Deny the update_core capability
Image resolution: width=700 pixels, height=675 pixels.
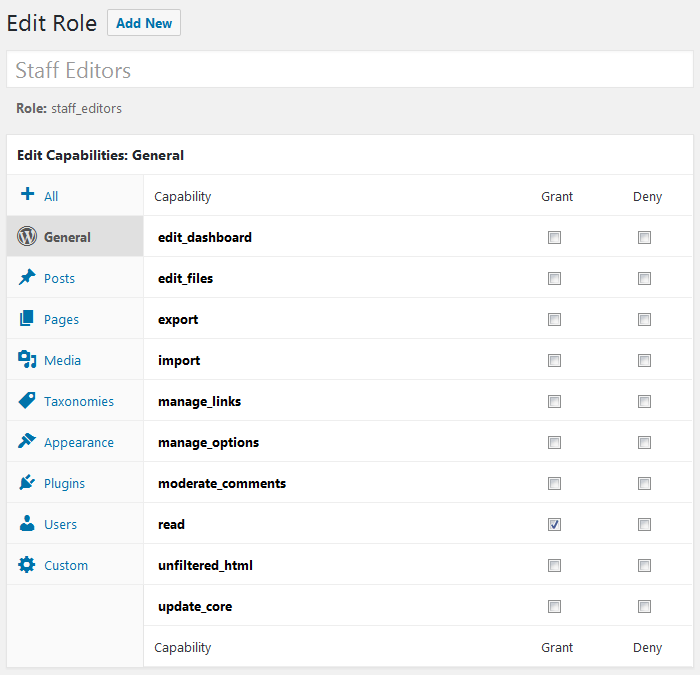click(644, 607)
